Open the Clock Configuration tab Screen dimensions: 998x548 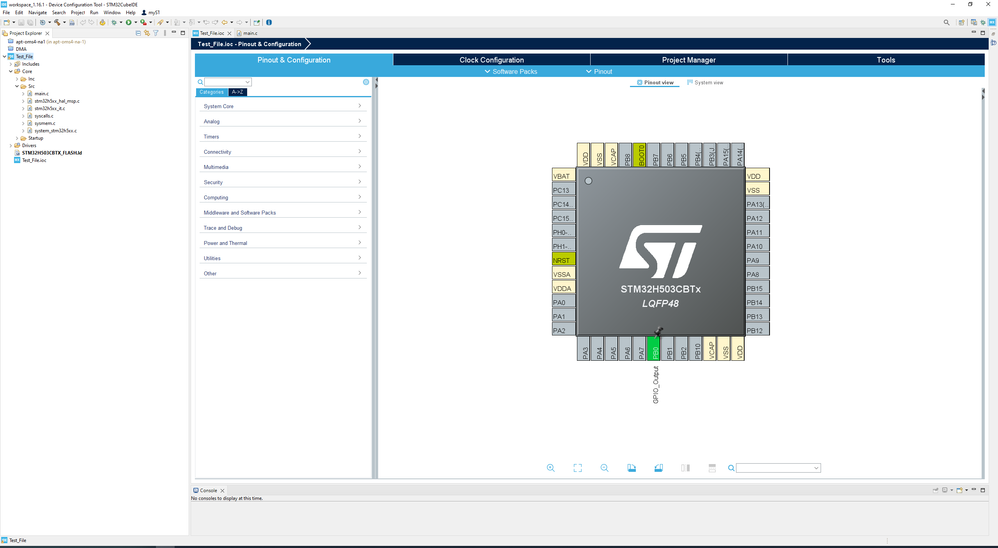pos(491,60)
